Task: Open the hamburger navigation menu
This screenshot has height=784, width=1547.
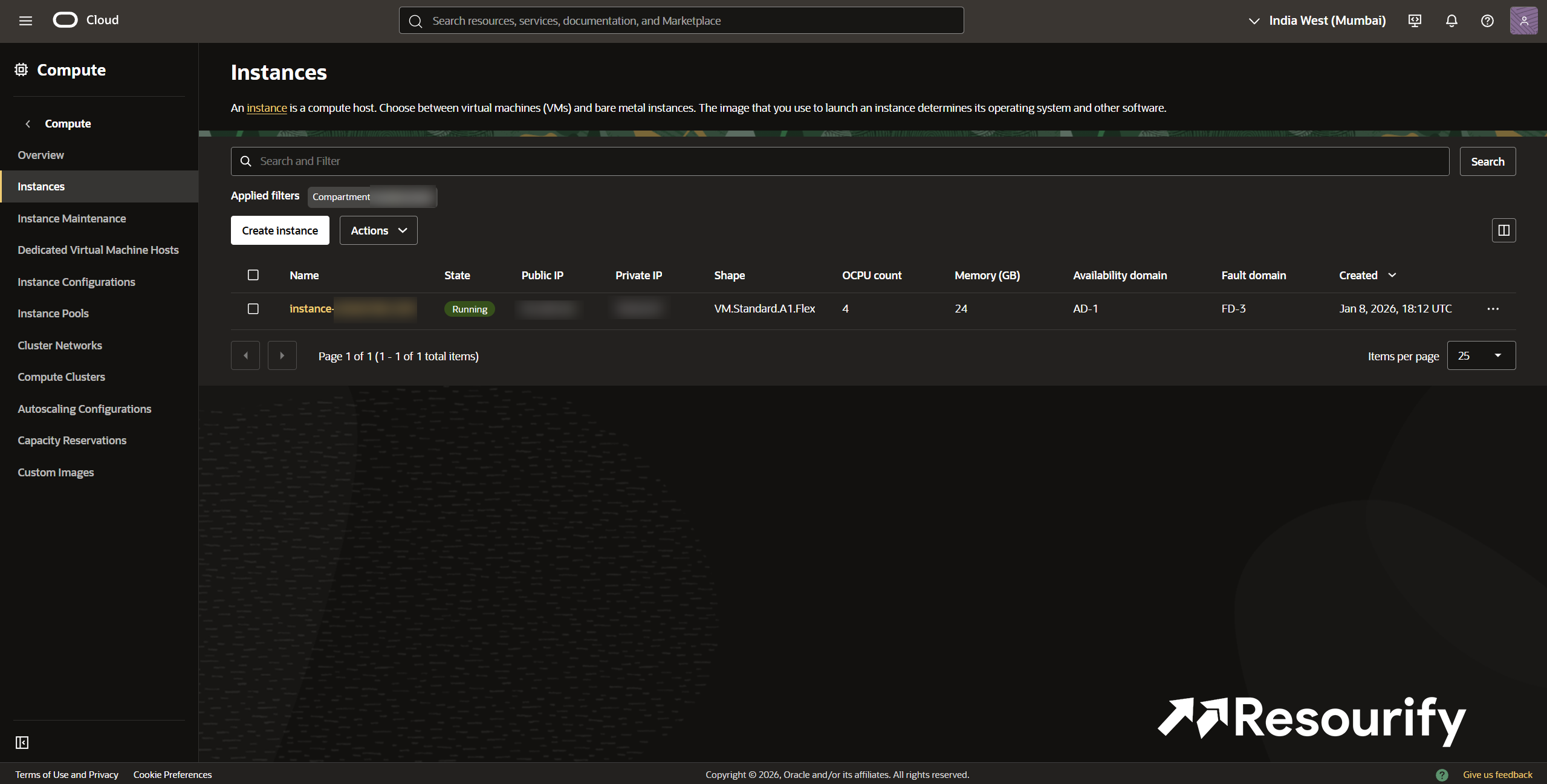Action: [25, 21]
